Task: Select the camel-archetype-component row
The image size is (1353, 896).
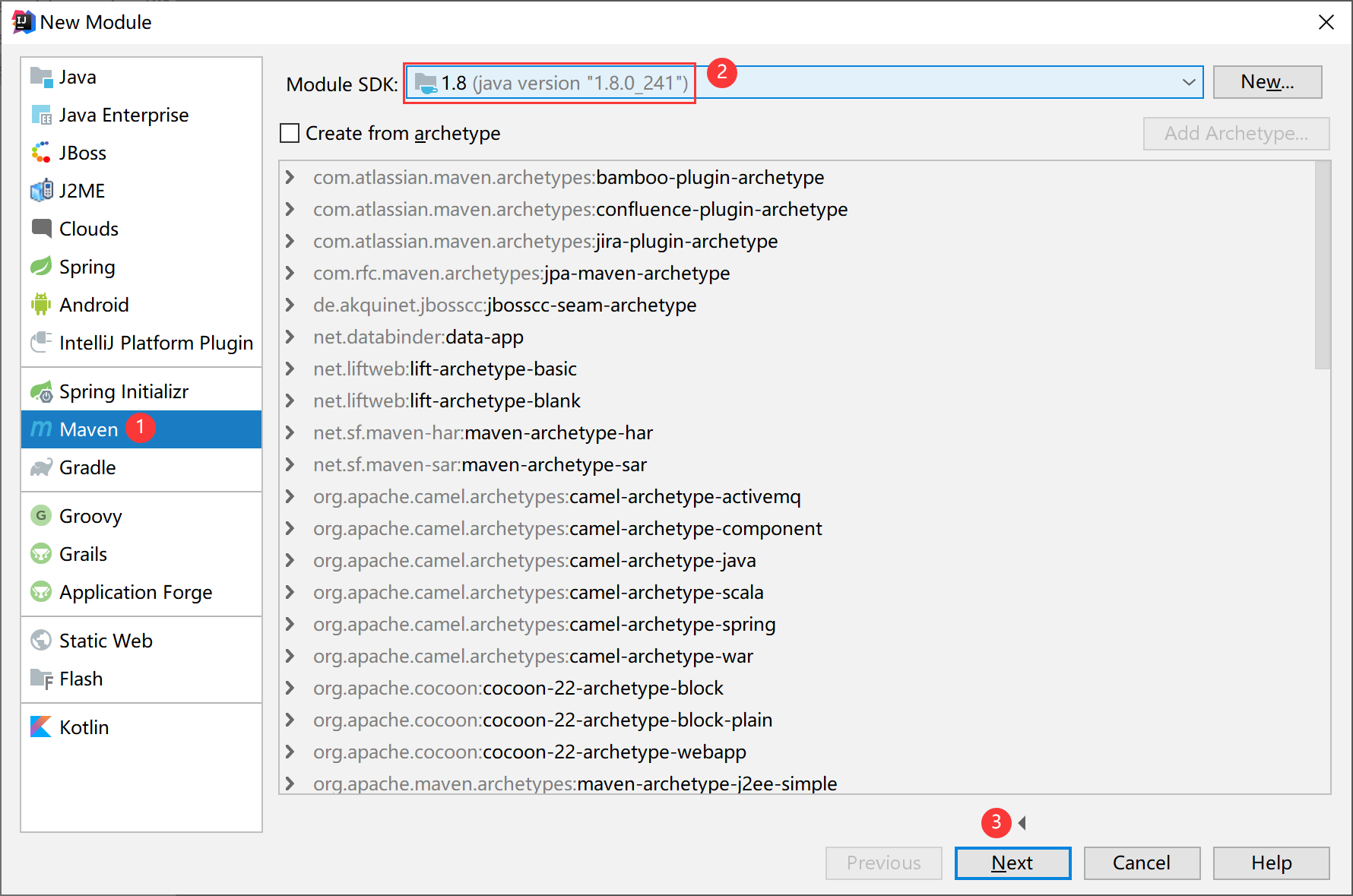Action: (798, 528)
